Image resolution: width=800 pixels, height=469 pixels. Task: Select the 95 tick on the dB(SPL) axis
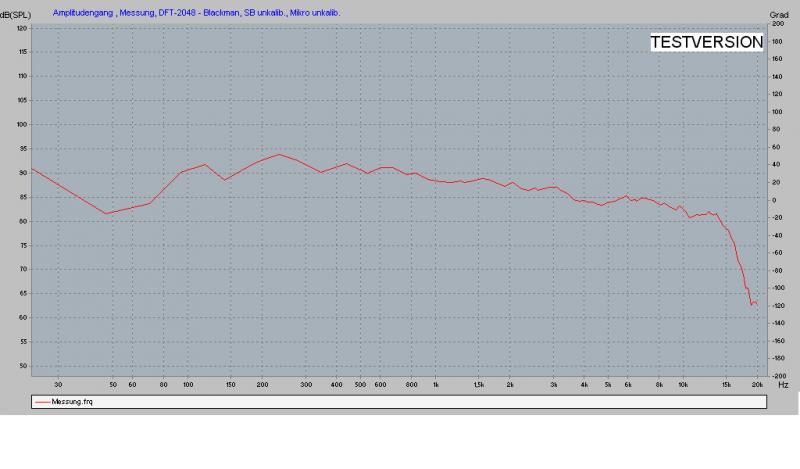(x=22, y=149)
